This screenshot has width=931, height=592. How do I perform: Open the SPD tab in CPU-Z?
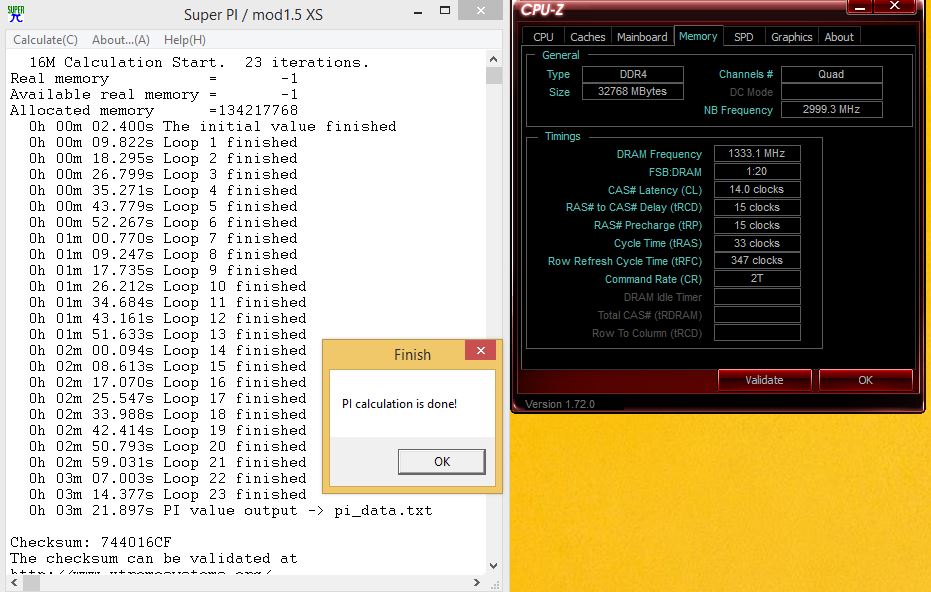point(743,37)
